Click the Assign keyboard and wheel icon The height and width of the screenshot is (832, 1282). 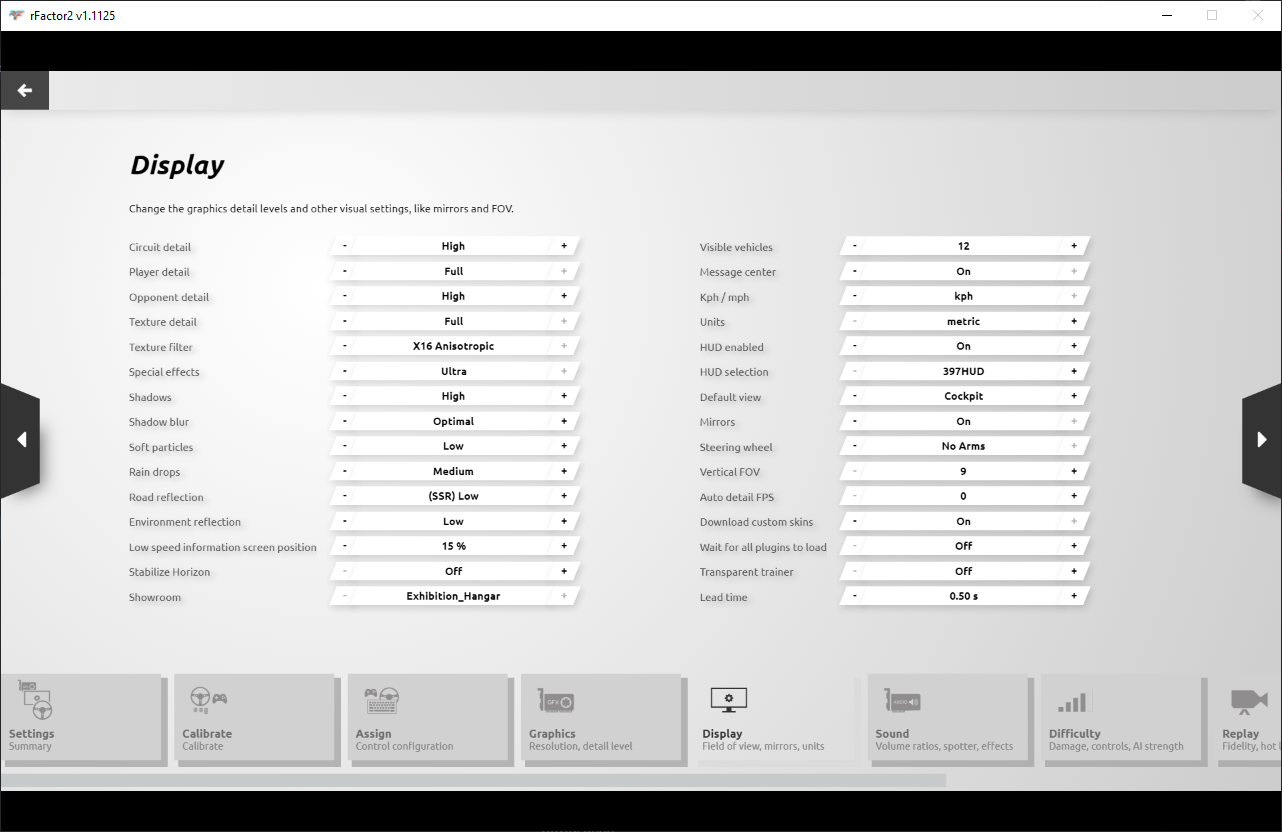381,700
